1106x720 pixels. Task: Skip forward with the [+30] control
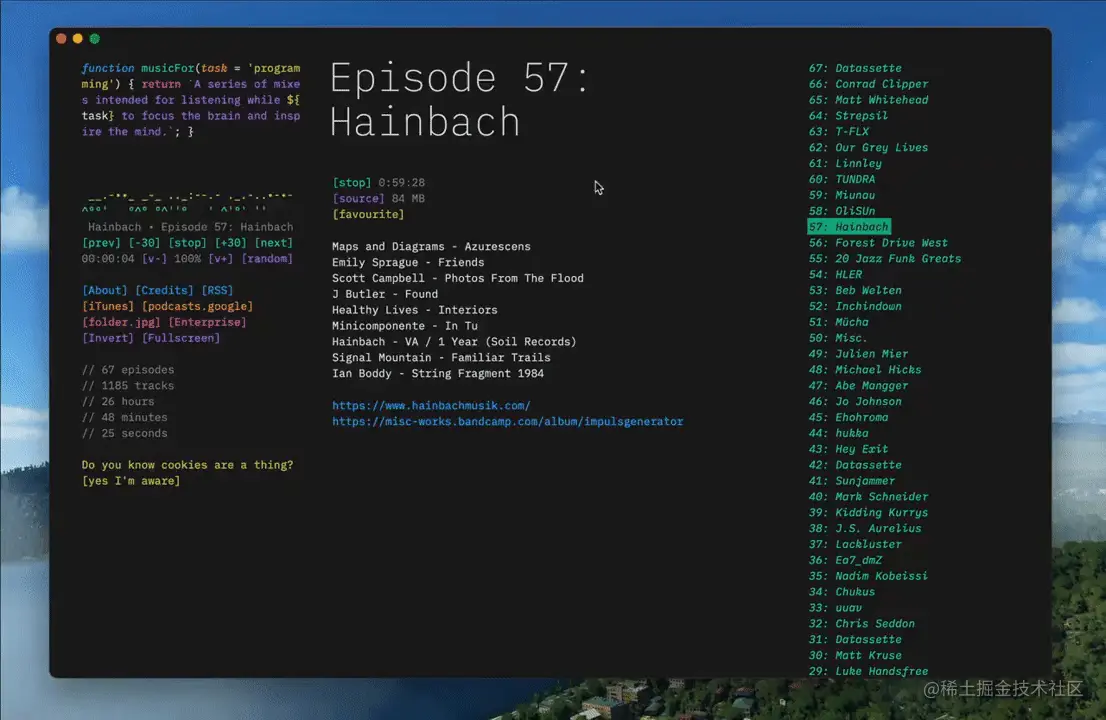(x=230, y=243)
